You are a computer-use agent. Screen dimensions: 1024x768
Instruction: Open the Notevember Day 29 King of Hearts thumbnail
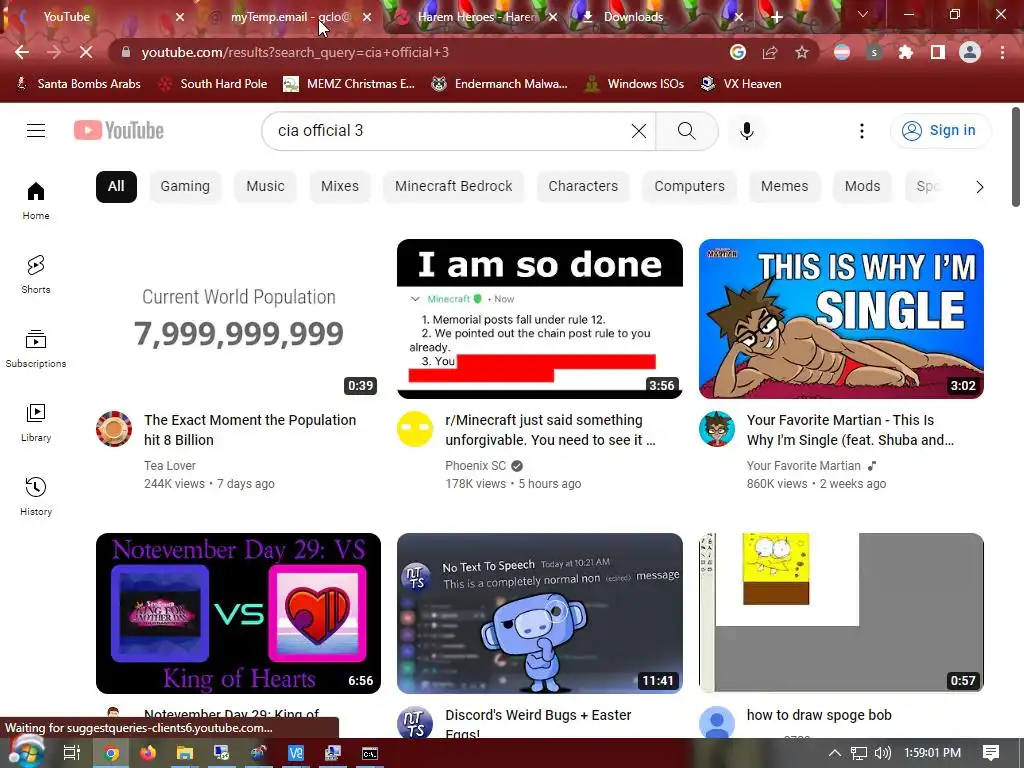(x=238, y=613)
